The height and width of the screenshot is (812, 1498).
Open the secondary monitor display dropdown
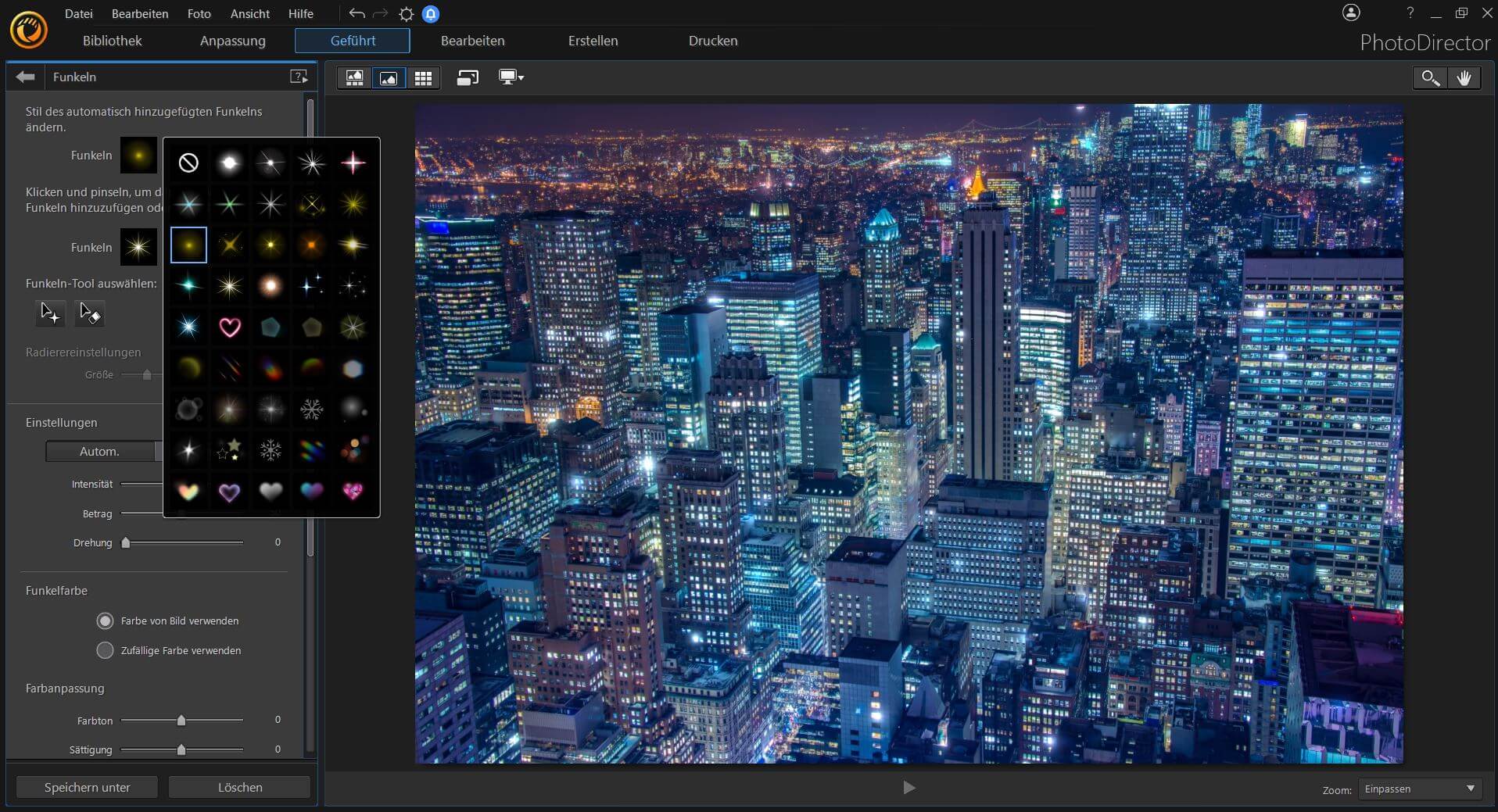pos(511,77)
